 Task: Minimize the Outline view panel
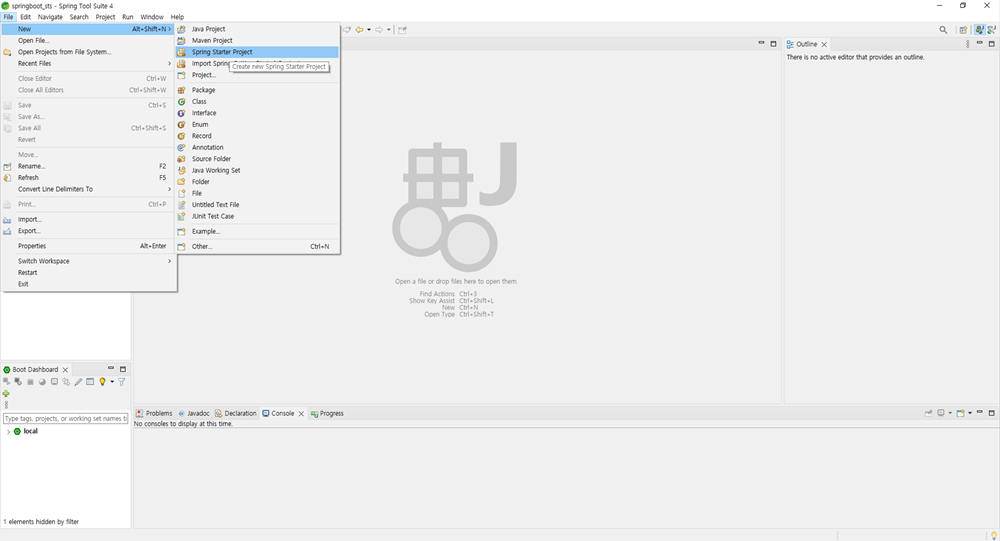[980, 43]
